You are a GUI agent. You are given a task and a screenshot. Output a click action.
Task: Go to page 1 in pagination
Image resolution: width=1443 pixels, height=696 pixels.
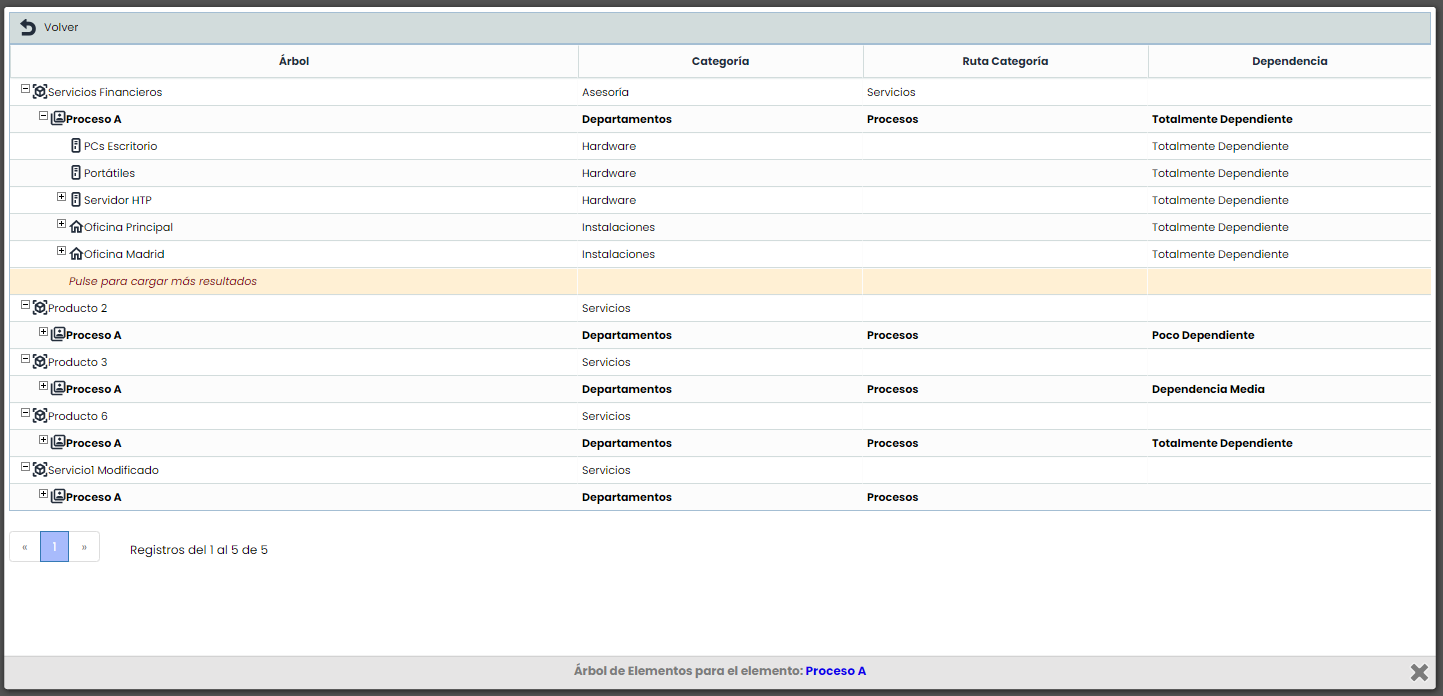click(54, 547)
